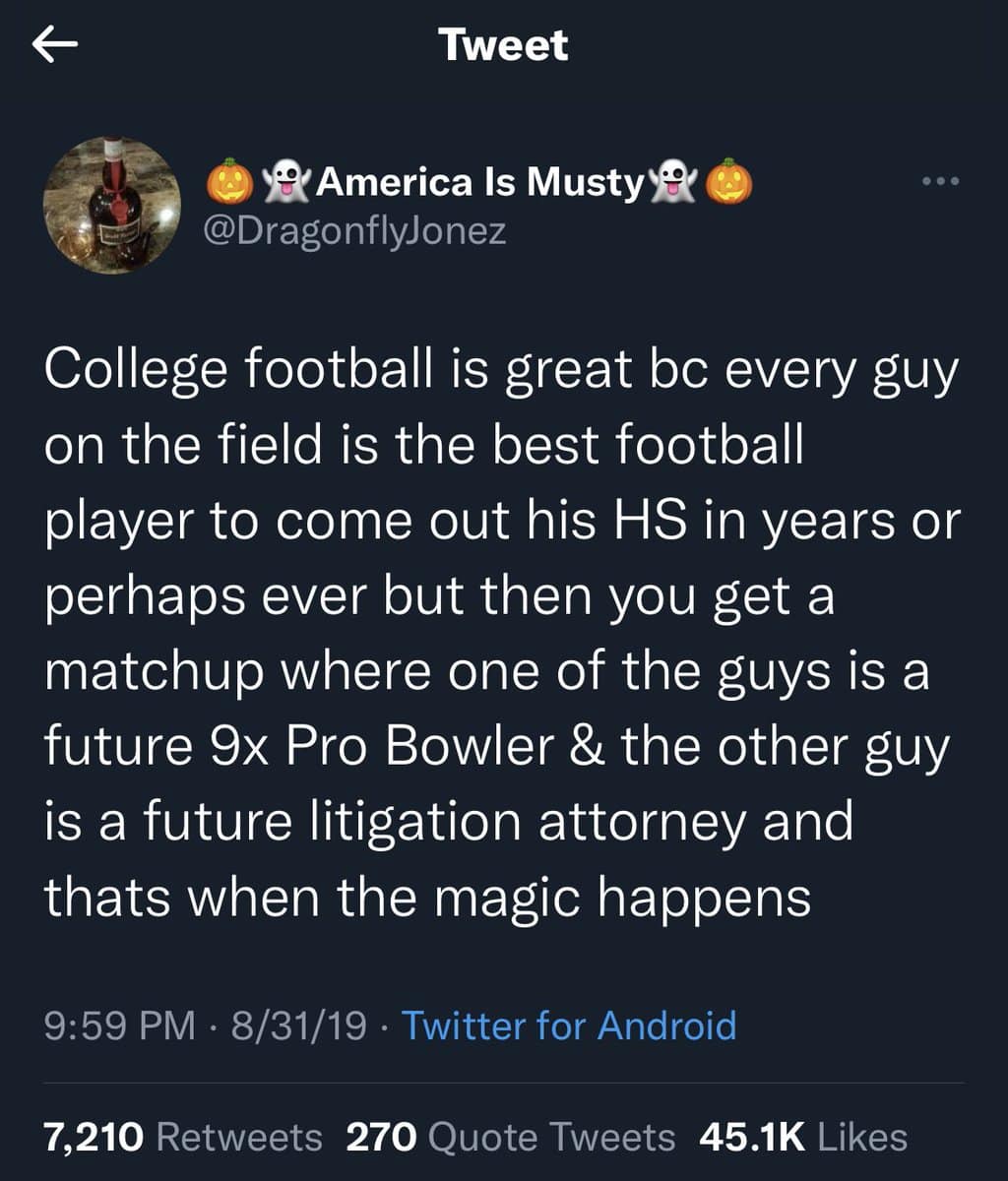Open the @DragonflyJonez handle

tap(355, 231)
